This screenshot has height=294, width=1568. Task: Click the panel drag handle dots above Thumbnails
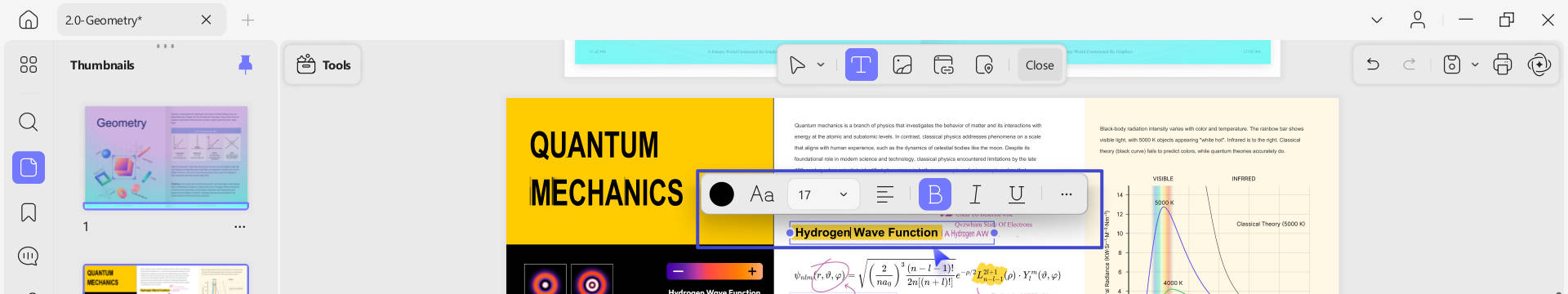coord(166,46)
